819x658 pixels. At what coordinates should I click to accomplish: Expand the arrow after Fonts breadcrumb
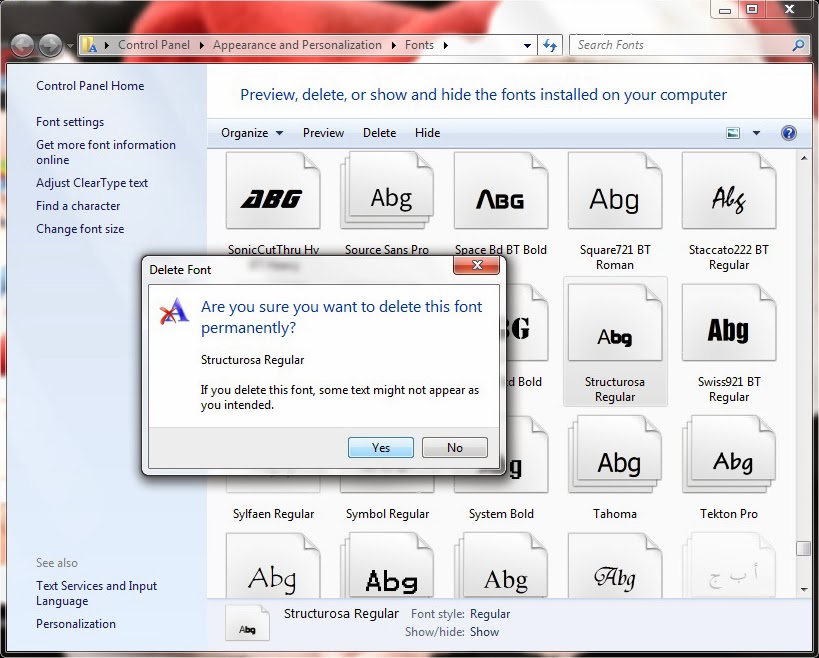coord(446,45)
